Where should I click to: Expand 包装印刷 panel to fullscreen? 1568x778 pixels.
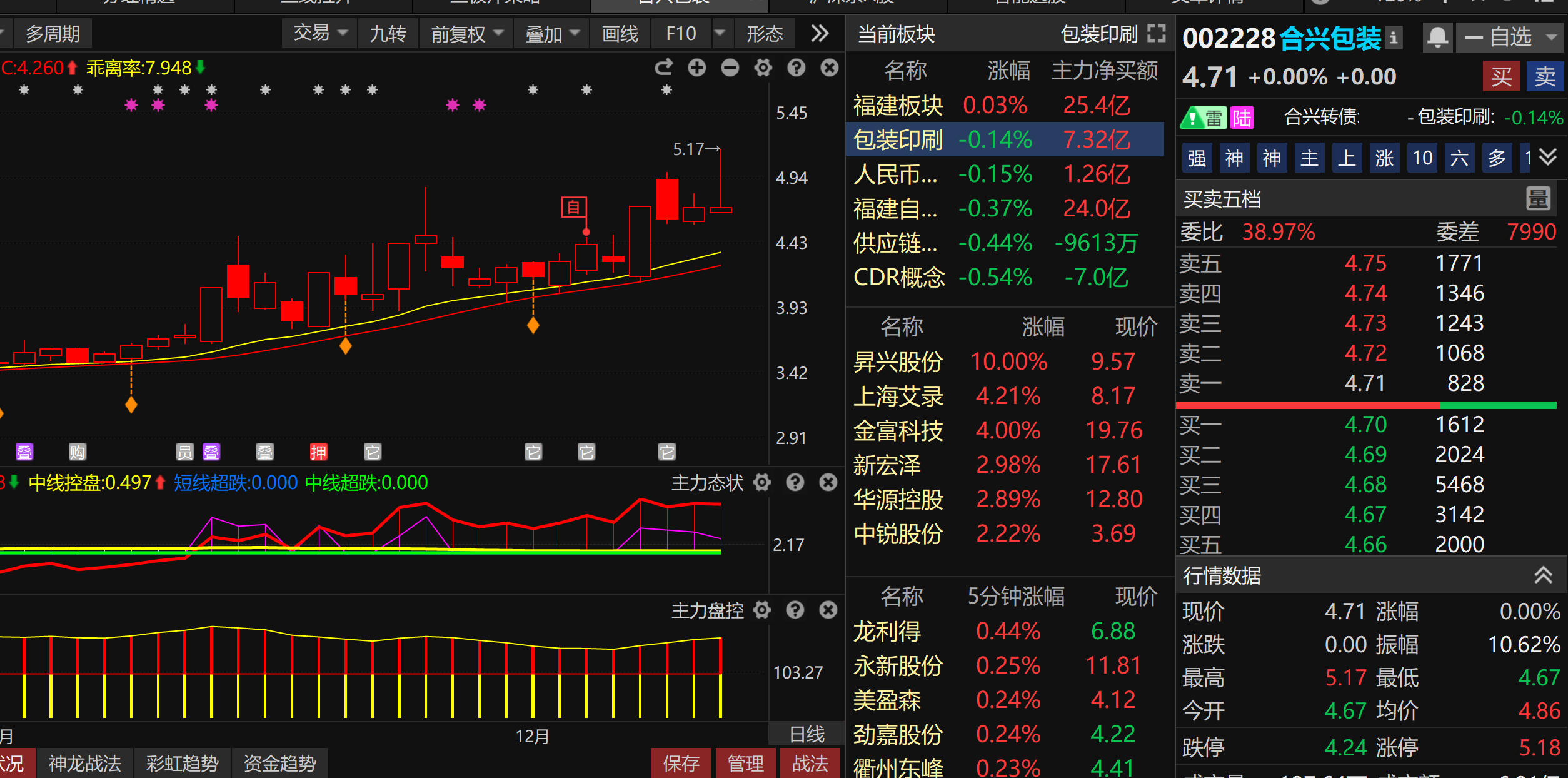tap(1157, 34)
